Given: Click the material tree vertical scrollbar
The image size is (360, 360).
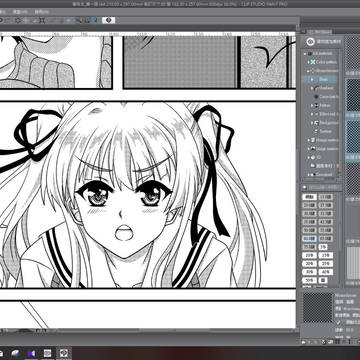Looking at the screenshot, I should pos(341,113).
